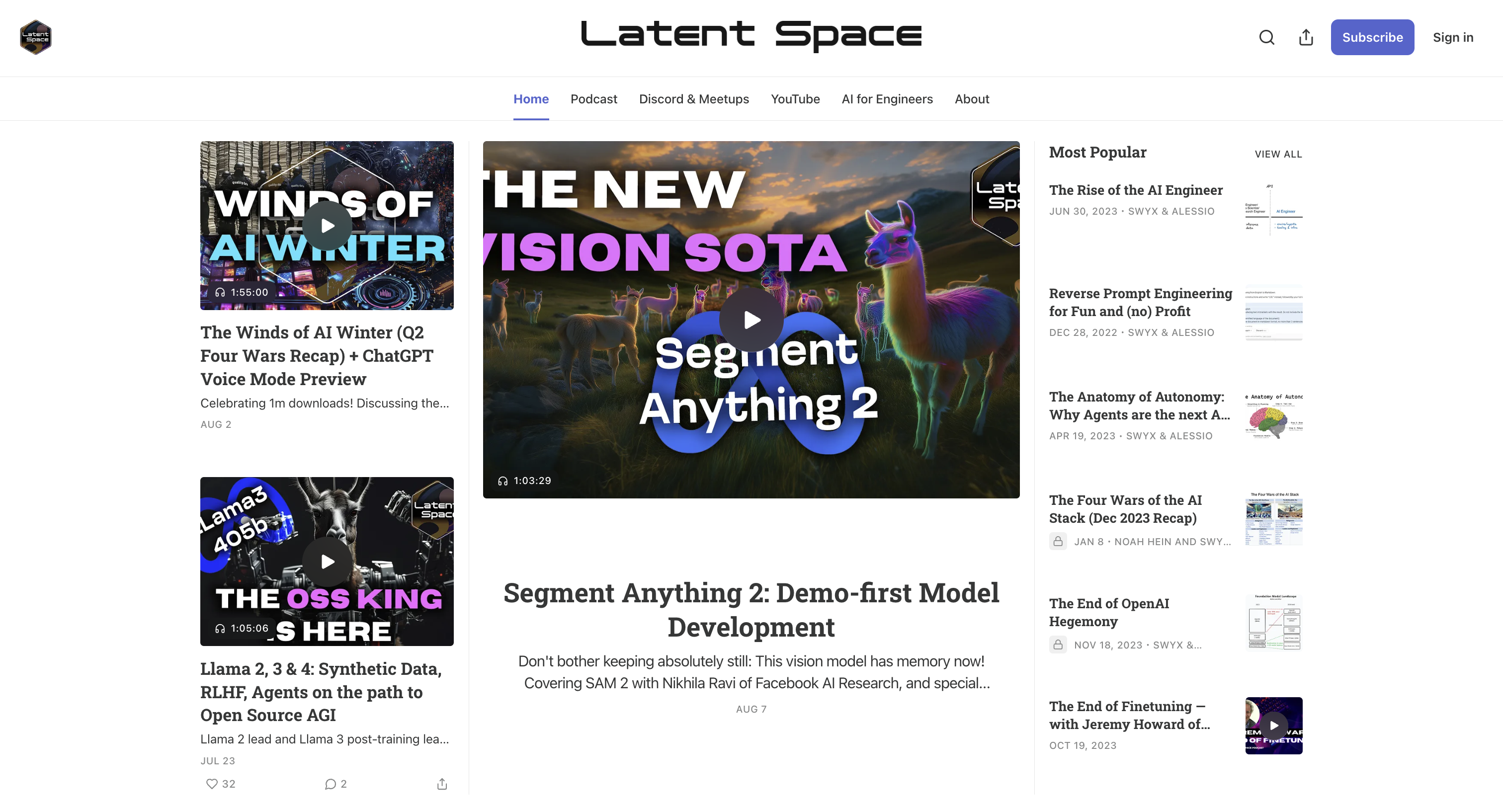Play the End of Finetuning thumbnail video
Screen dimensions: 1503x812
(1274, 725)
